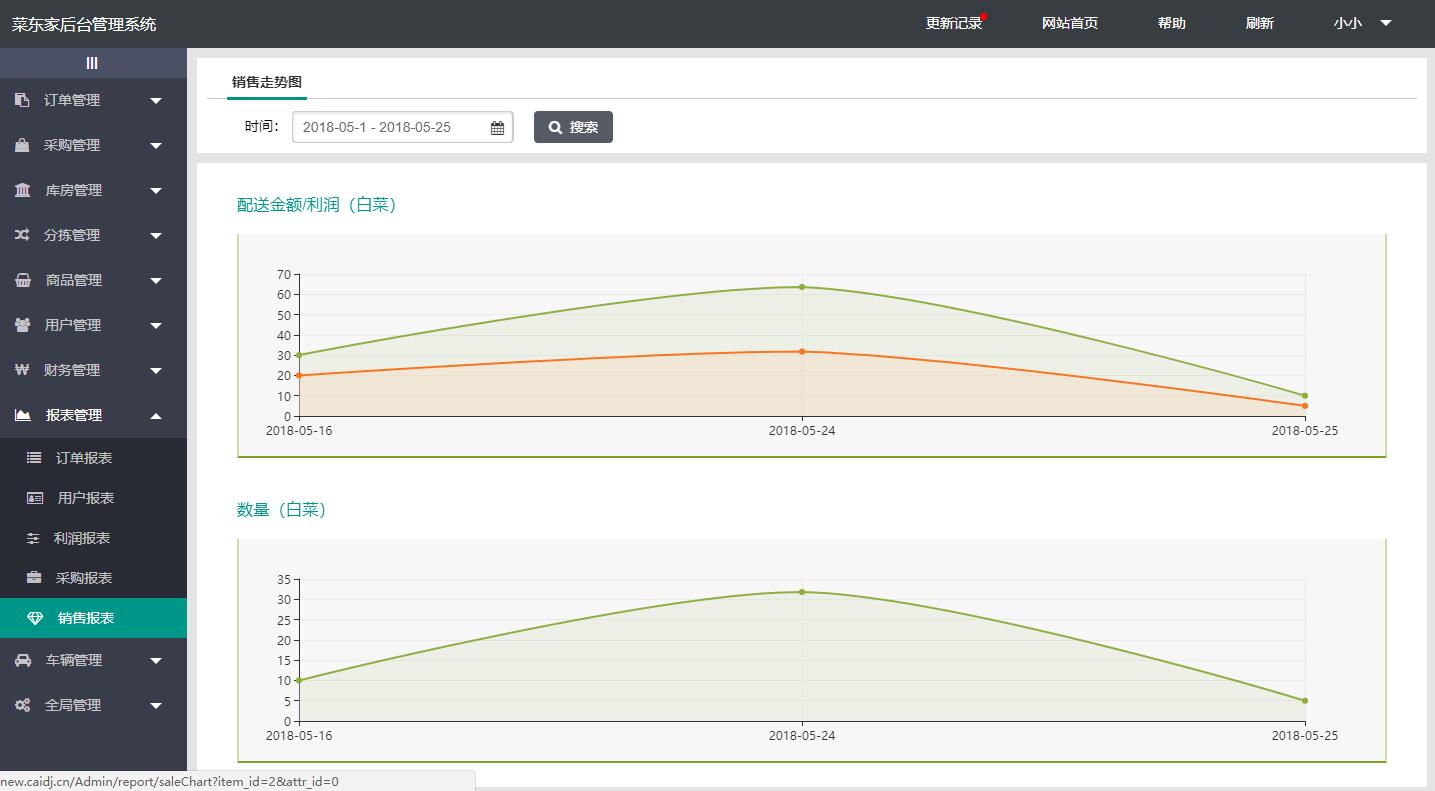Click the calendar icon in date field
This screenshot has width=1435, height=791.
(x=497, y=128)
